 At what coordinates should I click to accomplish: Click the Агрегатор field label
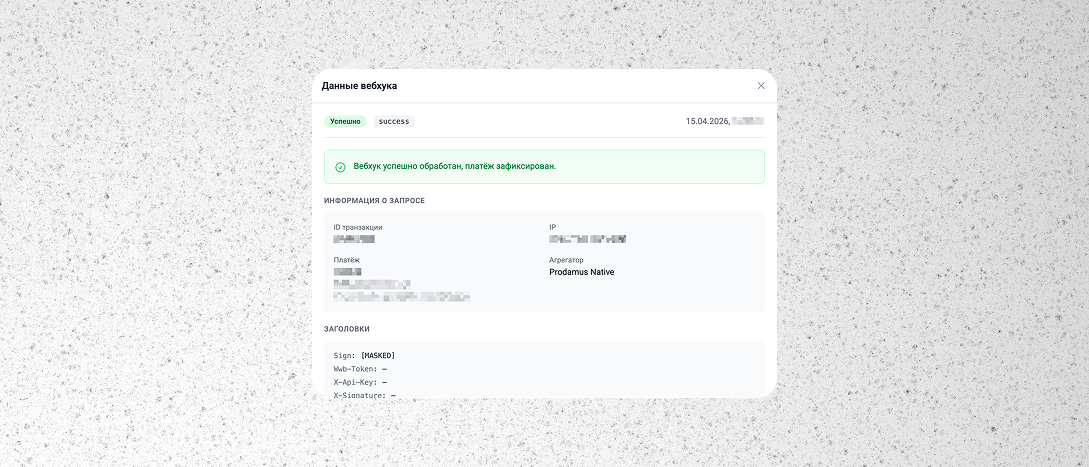(x=566, y=260)
